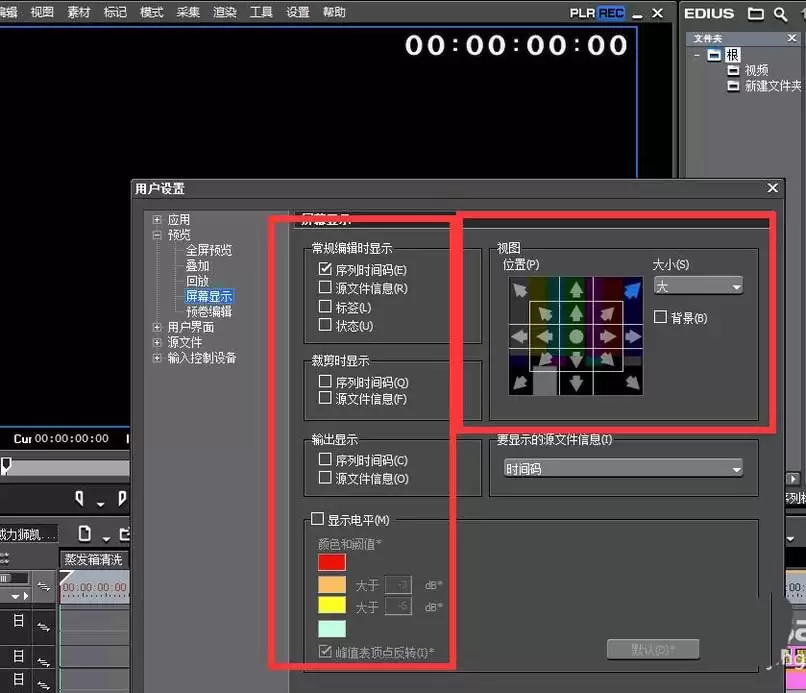This screenshot has height=693, width=806.
Task: Enable 显示电平(M) checkbox
Action: (x=317, y=519)
